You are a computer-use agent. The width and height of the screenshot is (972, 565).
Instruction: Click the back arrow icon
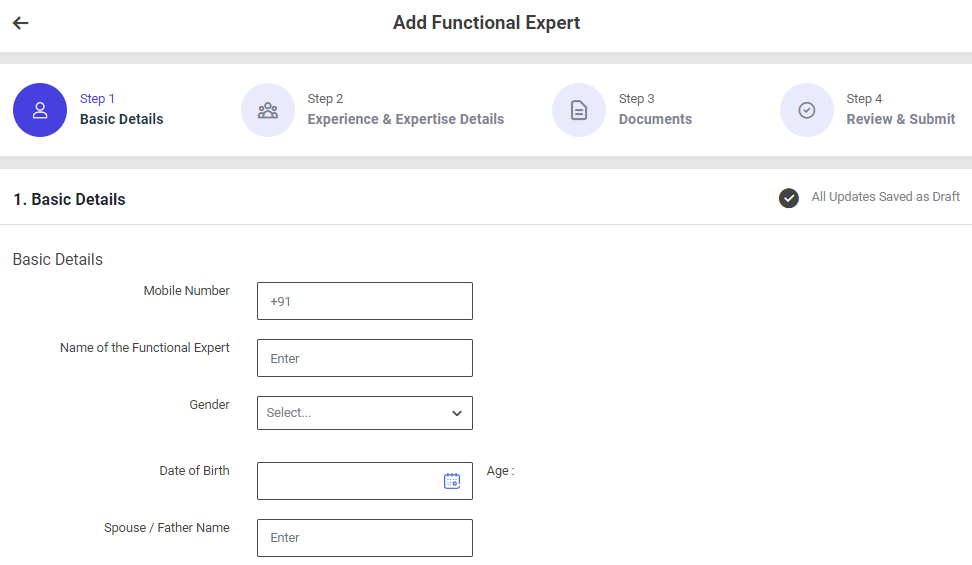pyautogui.click(x=21, y=23)
